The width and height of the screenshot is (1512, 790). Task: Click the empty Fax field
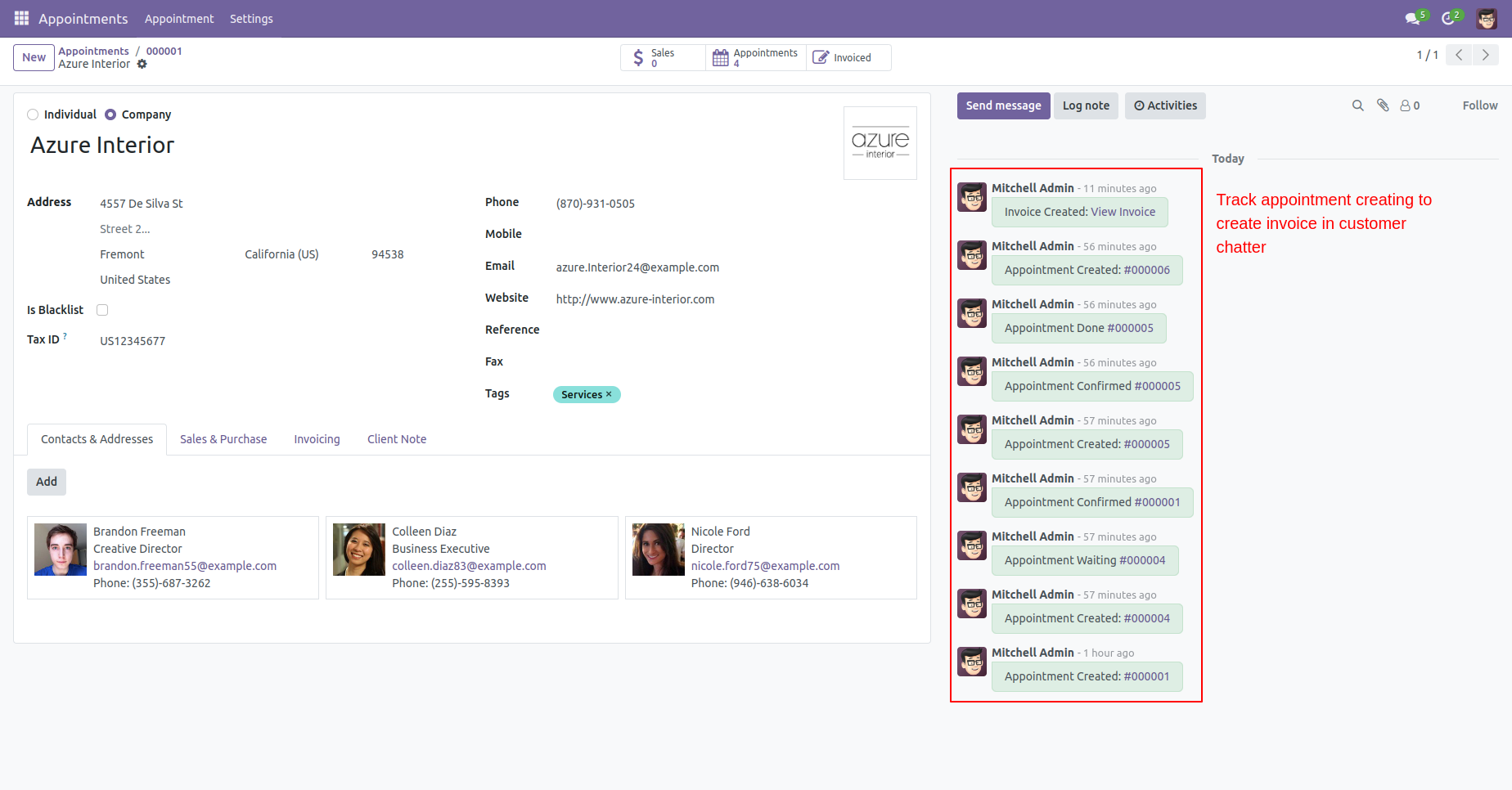pos(735,362)
